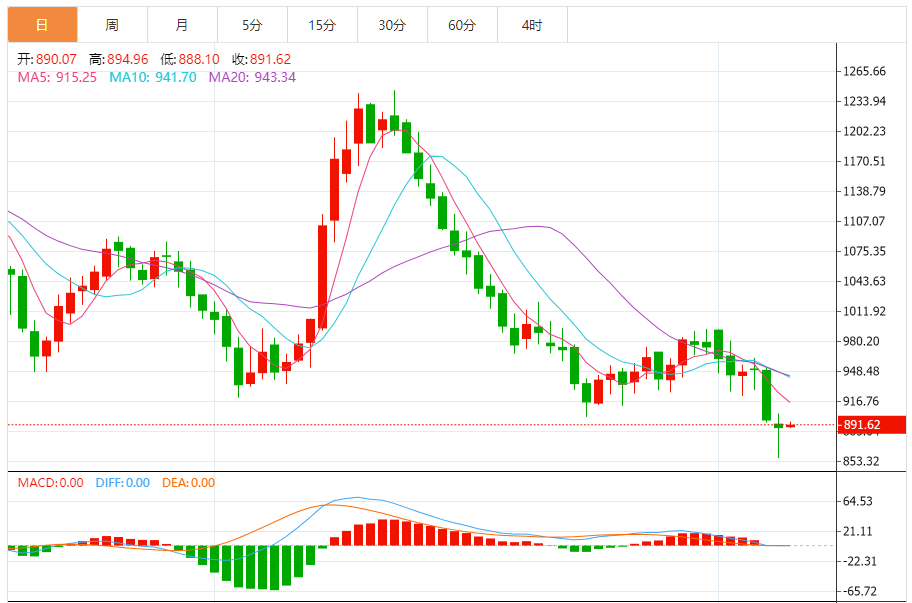Click the DEA:0.00 label
This screenshot has width=912, height=603.
pyautogui.click(x=188, y=483)
